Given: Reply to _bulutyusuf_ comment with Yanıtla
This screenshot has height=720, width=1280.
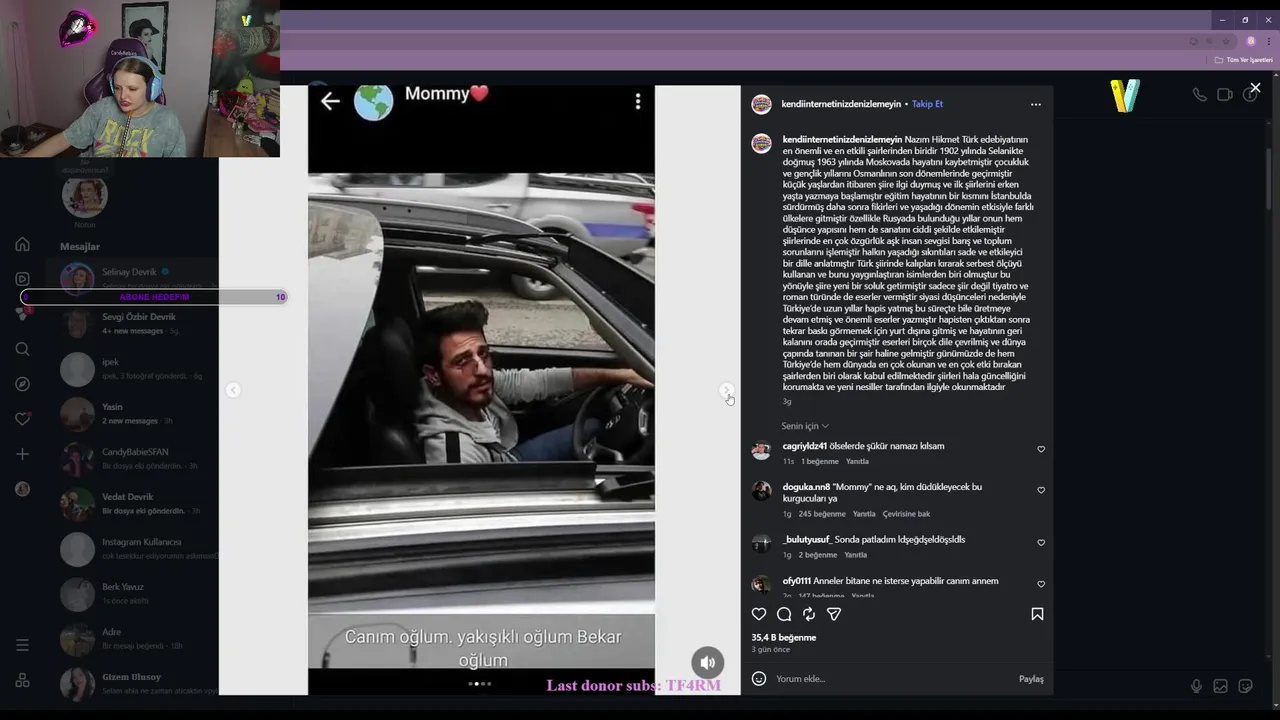Looking at the screenshot, I should click(855, 555).
